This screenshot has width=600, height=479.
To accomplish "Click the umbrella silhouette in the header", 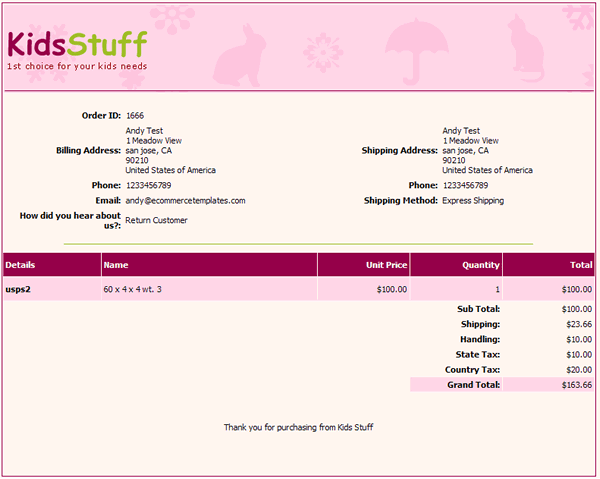I will tap(408, 50).
